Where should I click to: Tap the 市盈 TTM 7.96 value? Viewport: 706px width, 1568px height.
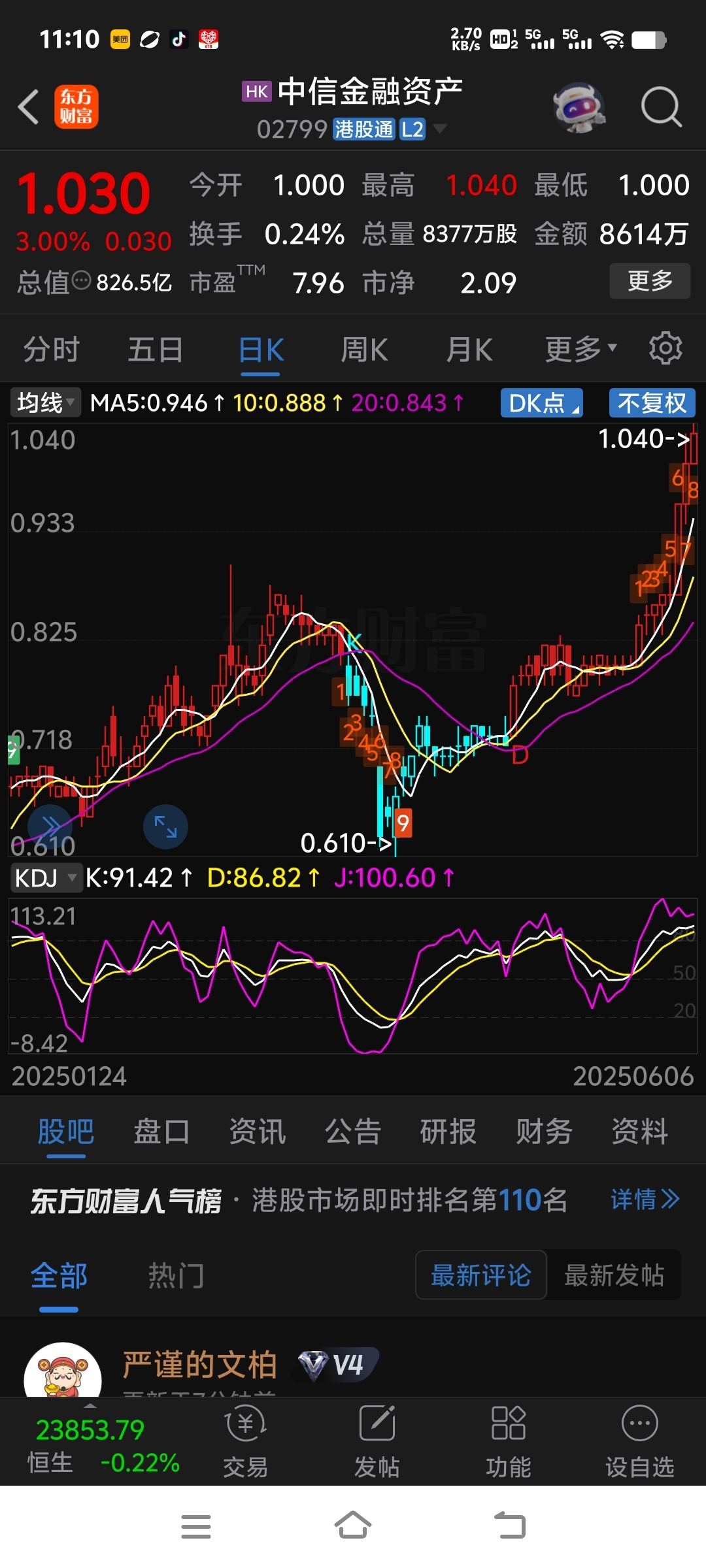(318, 283)
